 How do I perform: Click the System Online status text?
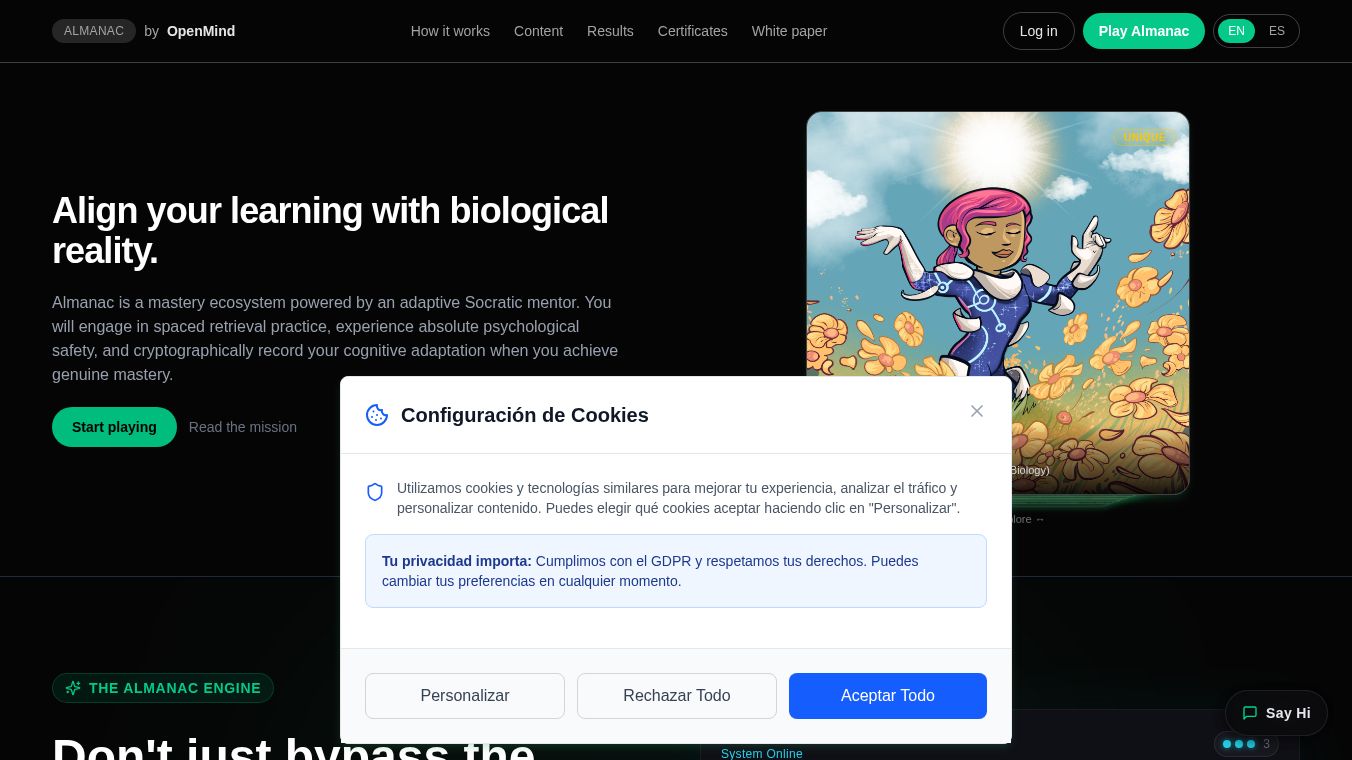[x=762, y=753]
